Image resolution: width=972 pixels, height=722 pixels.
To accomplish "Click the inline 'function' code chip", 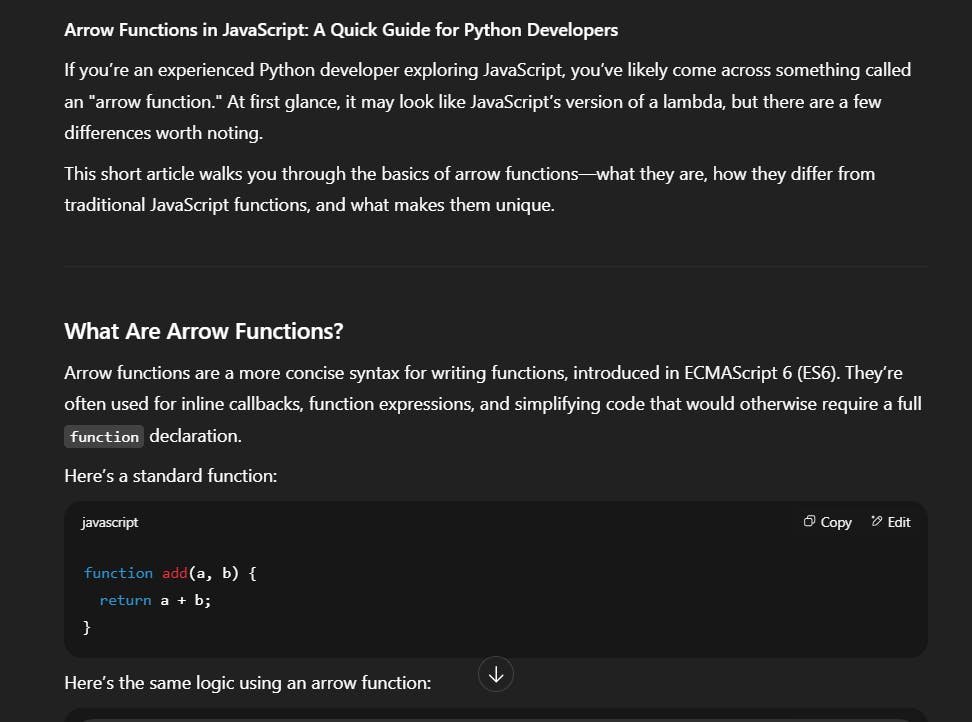I will [104, 436].
